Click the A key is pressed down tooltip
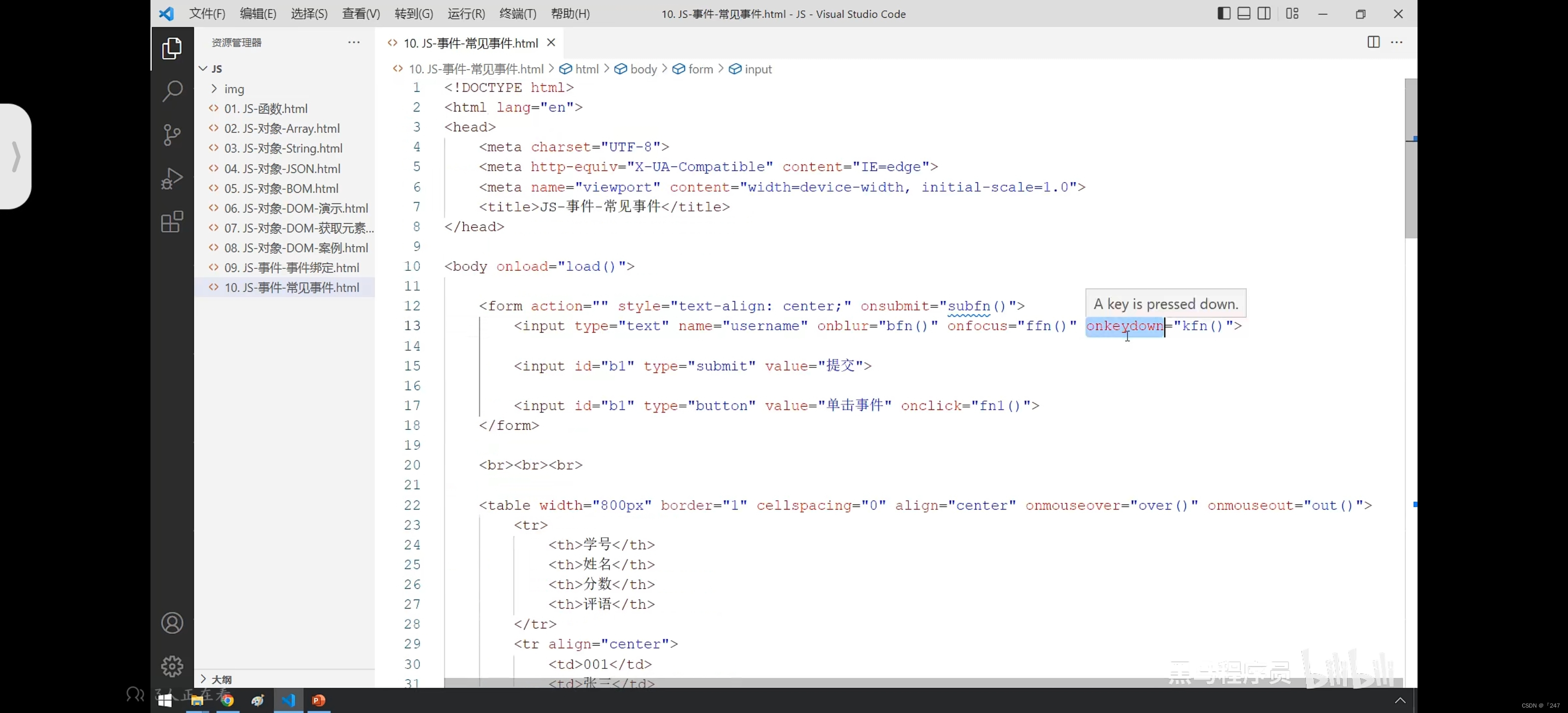Image resolution: width=1568 pixels, height=713 pixels. click(1166, 303)
